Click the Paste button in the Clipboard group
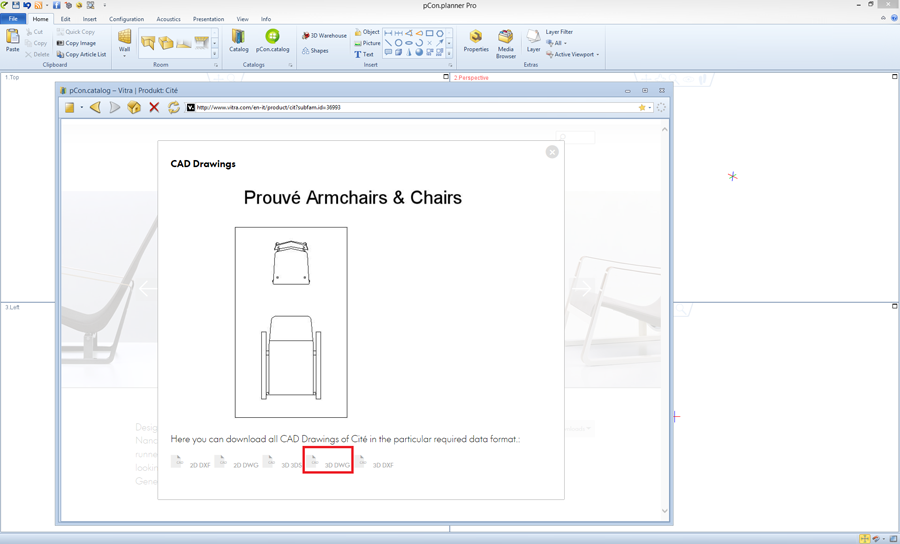 13,41
